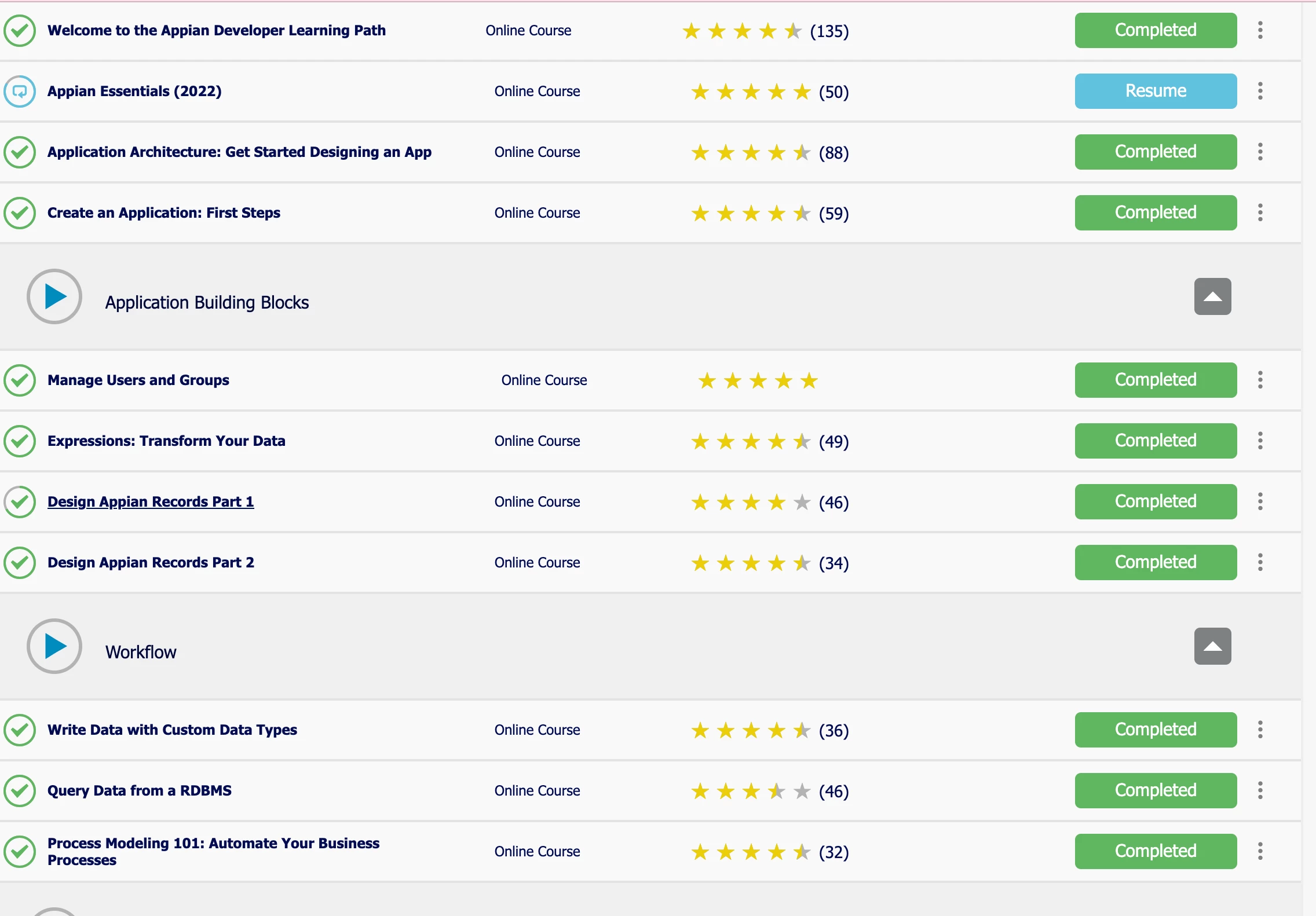1316x916 pixels.
Task: Open more options for Process Modeling 101
Action: click(1260, 851)
